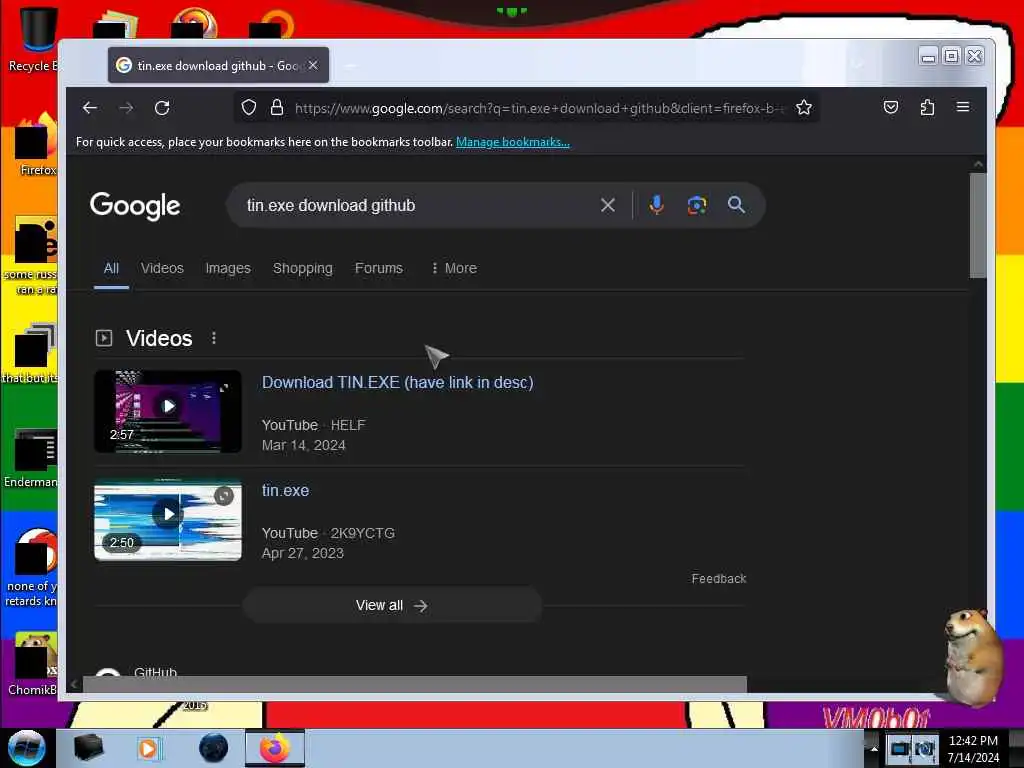
Task: Select the All results tab
Action: tap(111, 268)
